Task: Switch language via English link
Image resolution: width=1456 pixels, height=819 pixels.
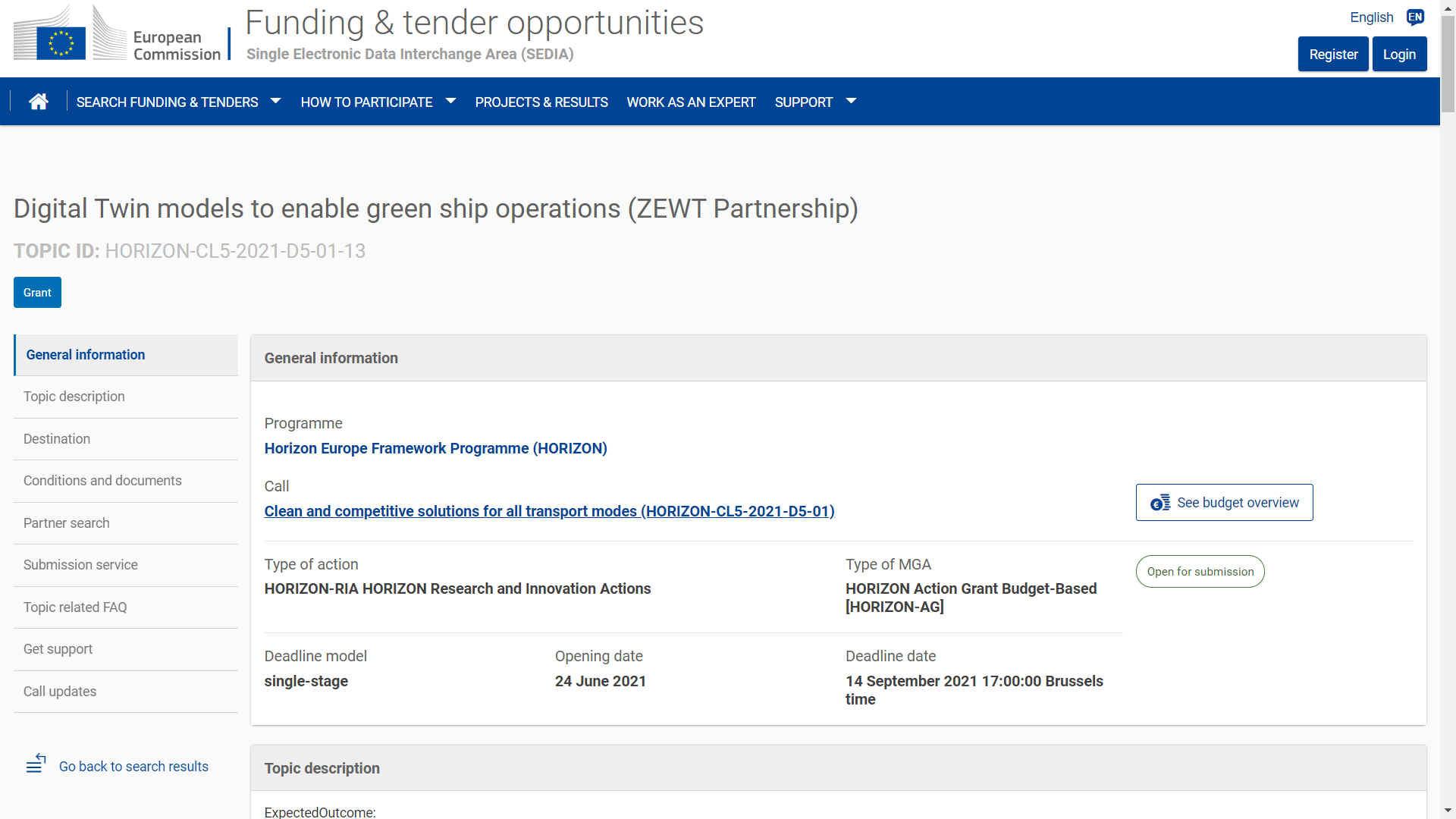Action: (1372, 17)
